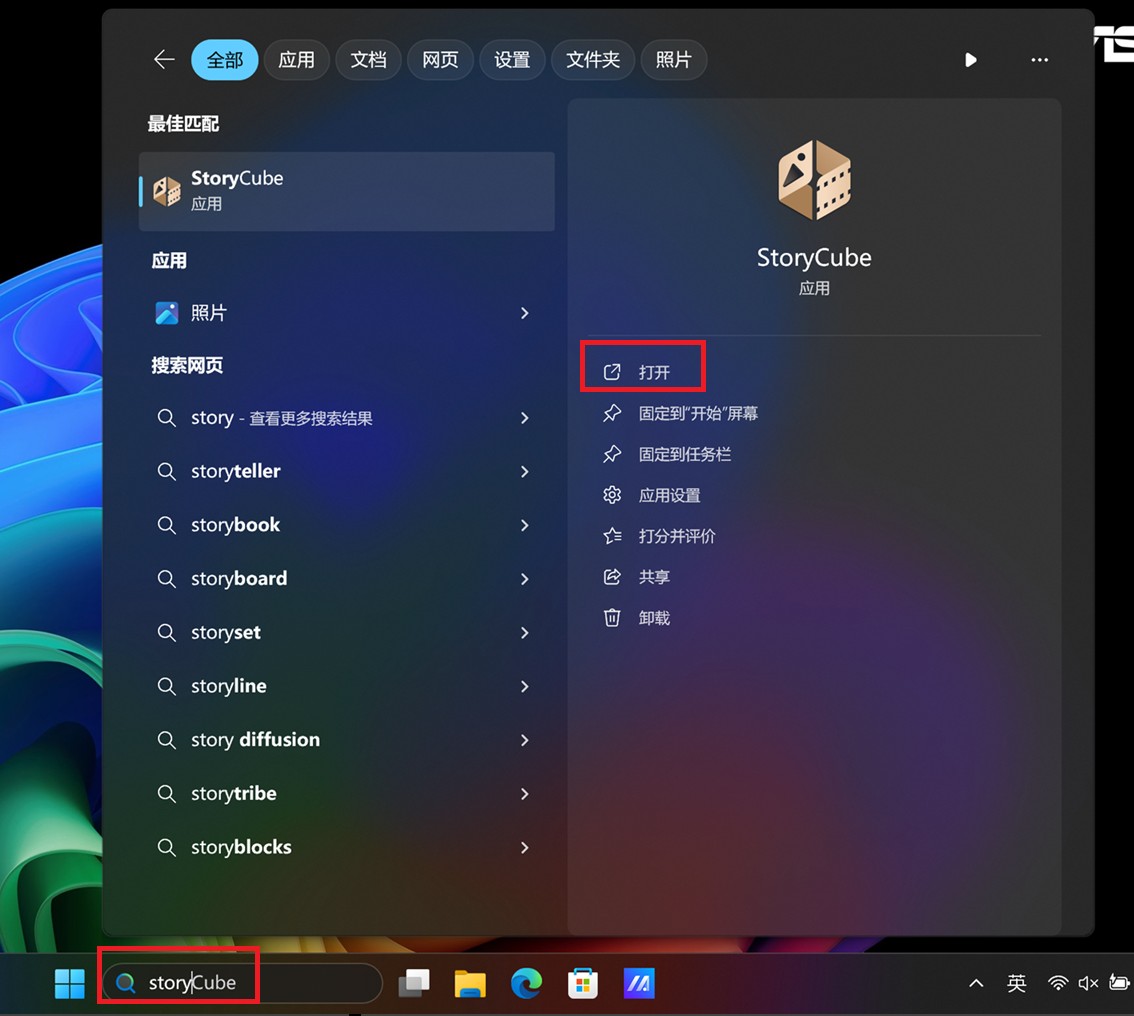Click the trash icon for 卸载

pyautogui.click(x=612, y=618)
